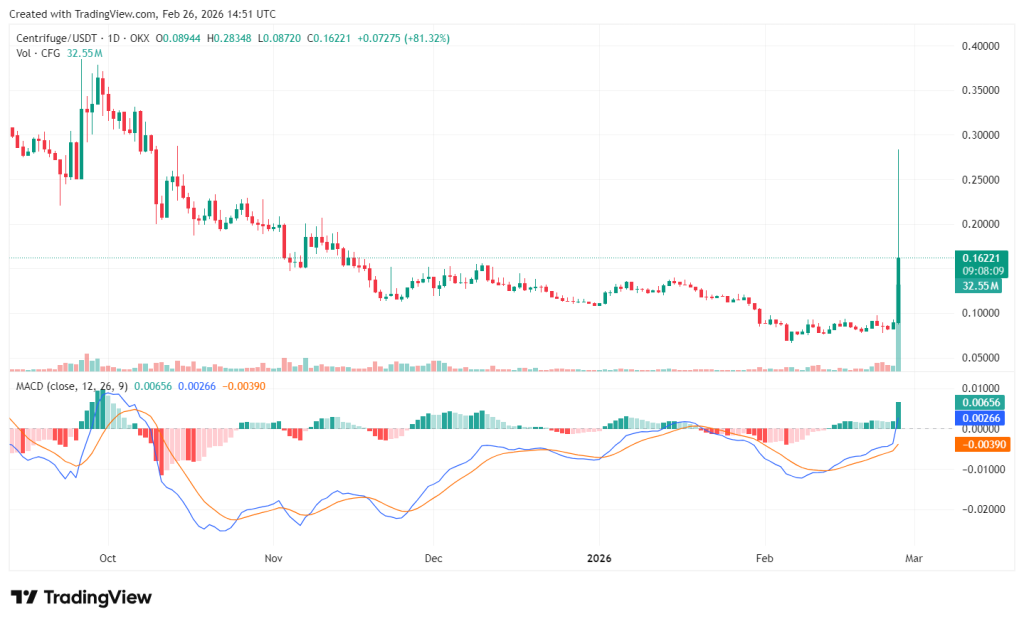Screen dimensions: 1024x624
Task: Click the 0.05000 price axis label
Action: 980,358
